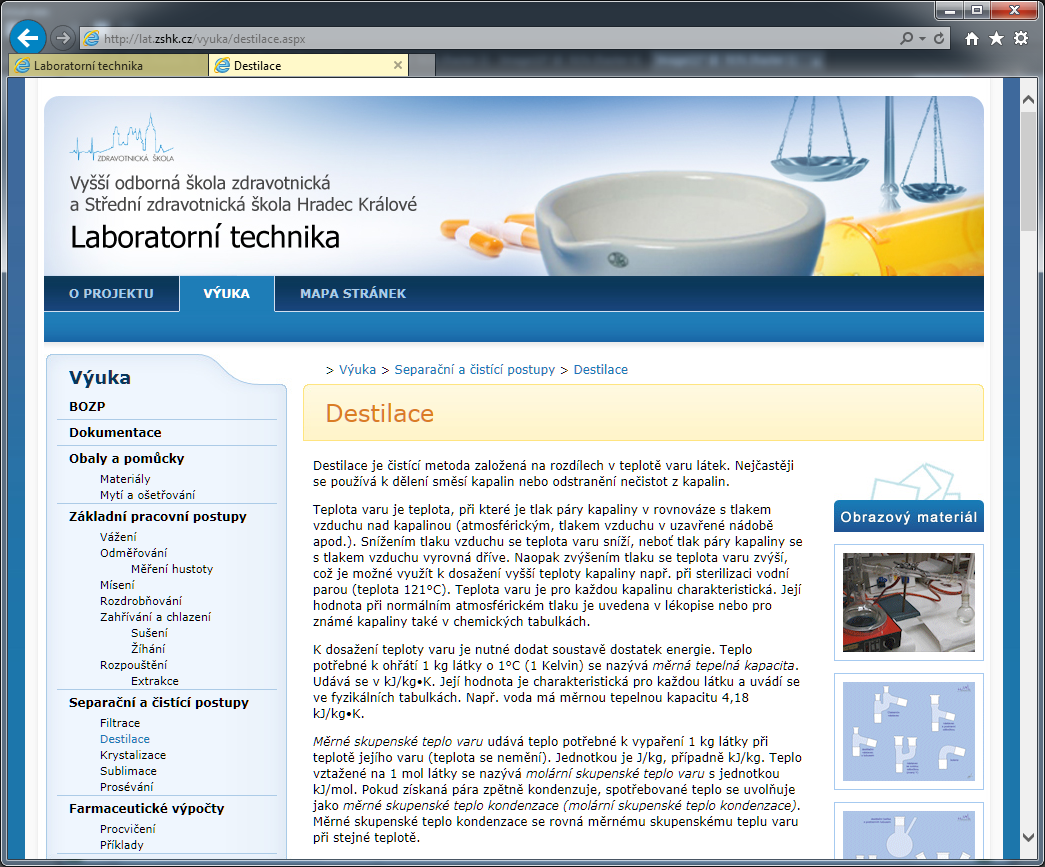Open a new tab with the blank tab button

click(422, 65)
